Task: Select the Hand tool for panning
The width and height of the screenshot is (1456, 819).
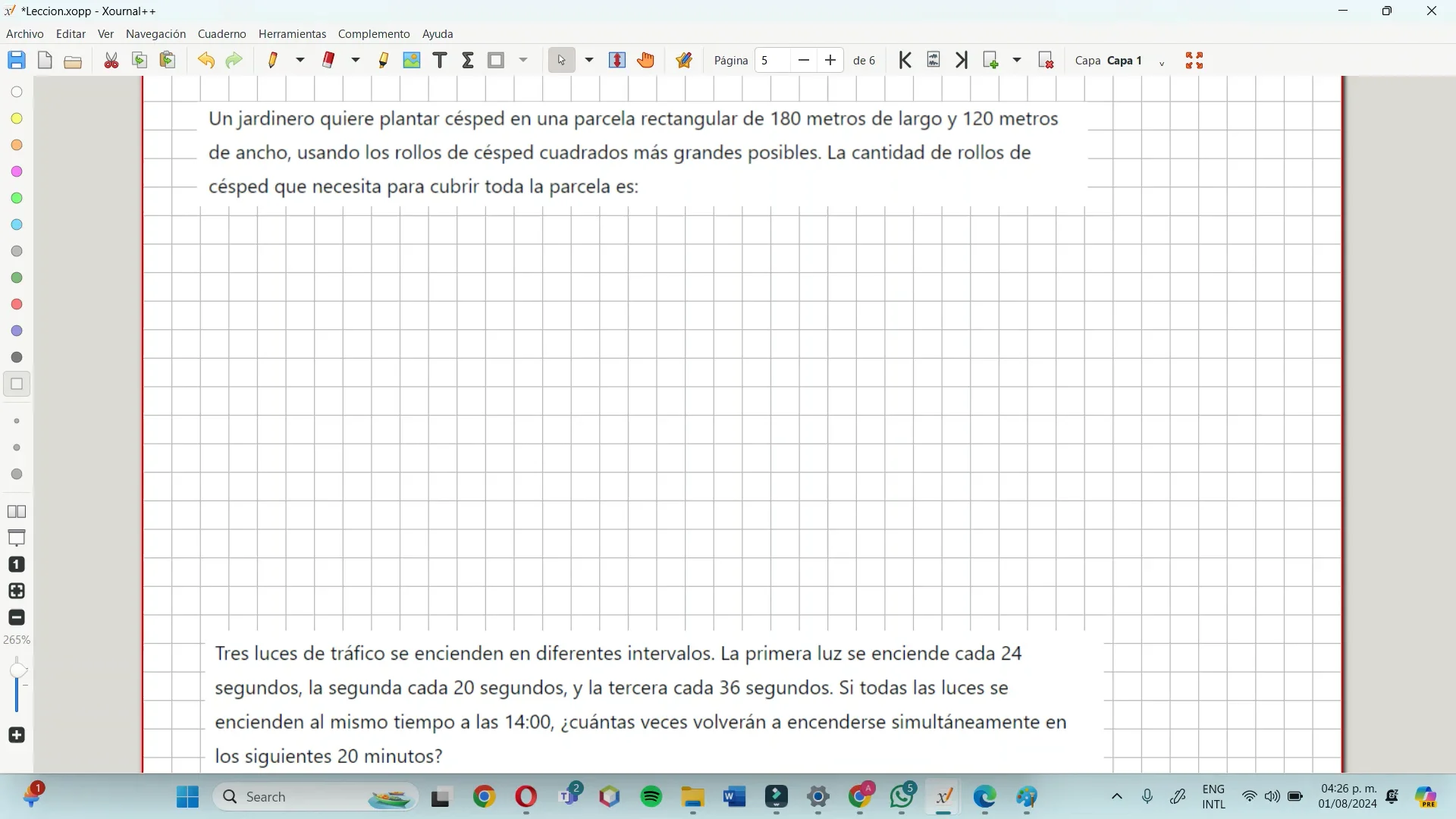Action: [x=646, y=60]
